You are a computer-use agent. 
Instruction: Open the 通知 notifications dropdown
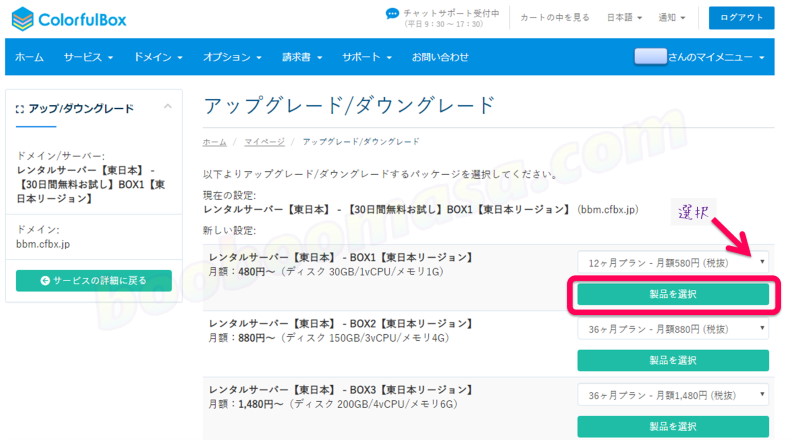coord(671,17)
